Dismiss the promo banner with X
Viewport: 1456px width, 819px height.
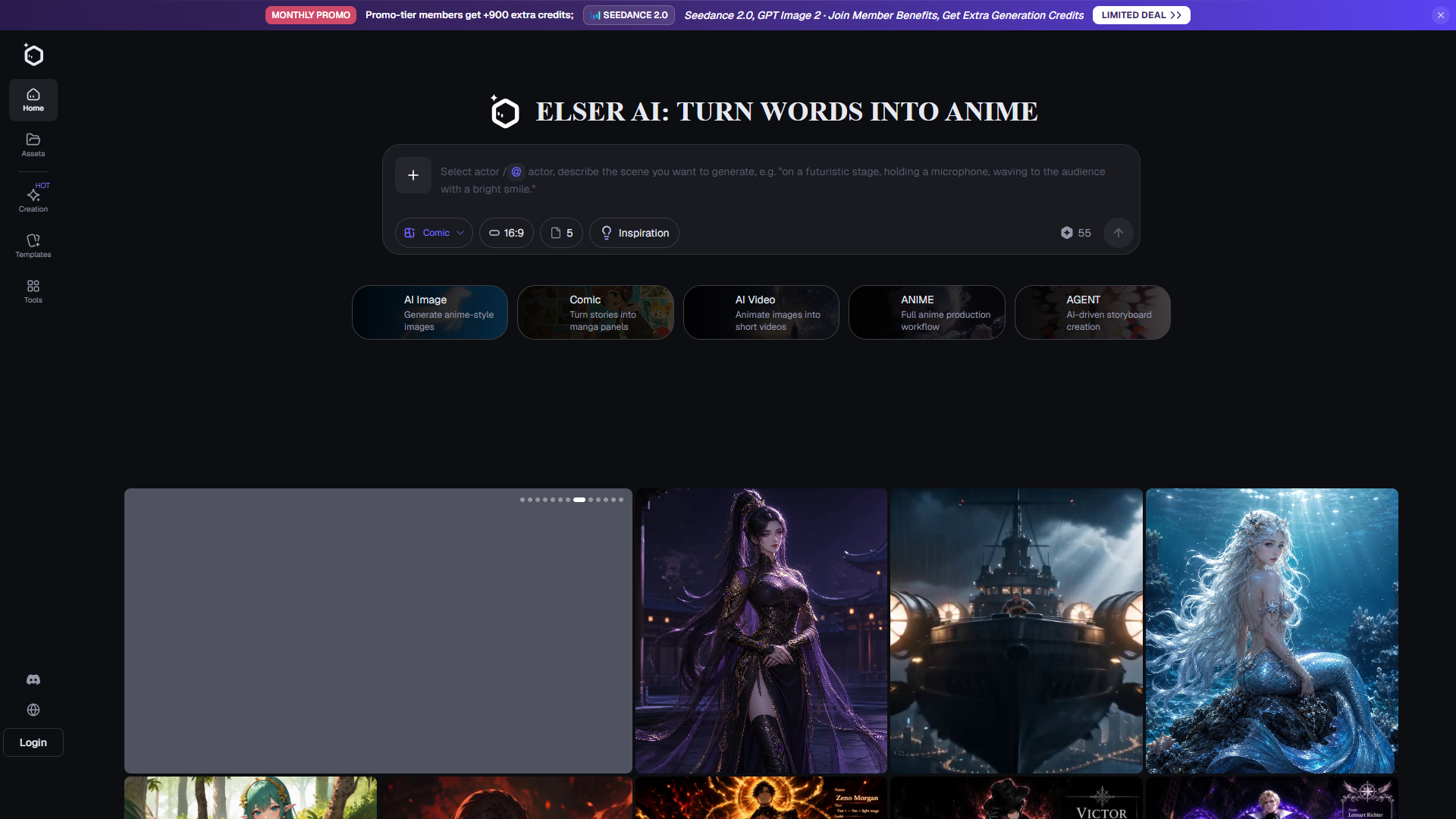(1441, 15)
